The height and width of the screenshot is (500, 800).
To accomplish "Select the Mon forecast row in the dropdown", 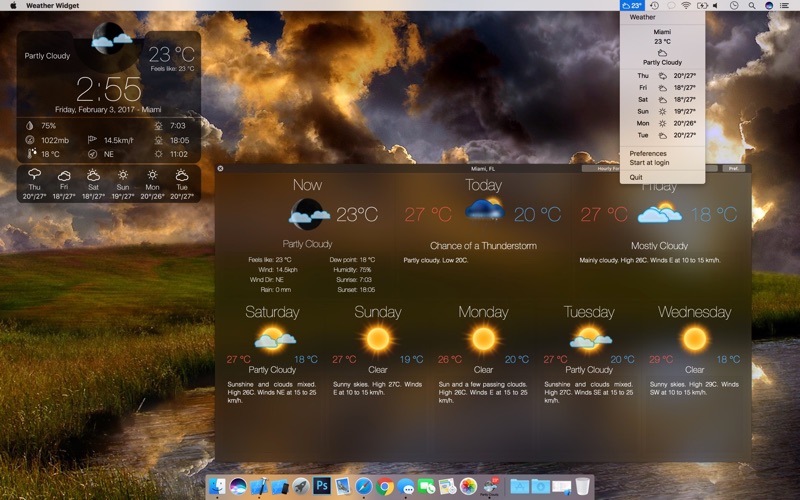I will 662,123.
